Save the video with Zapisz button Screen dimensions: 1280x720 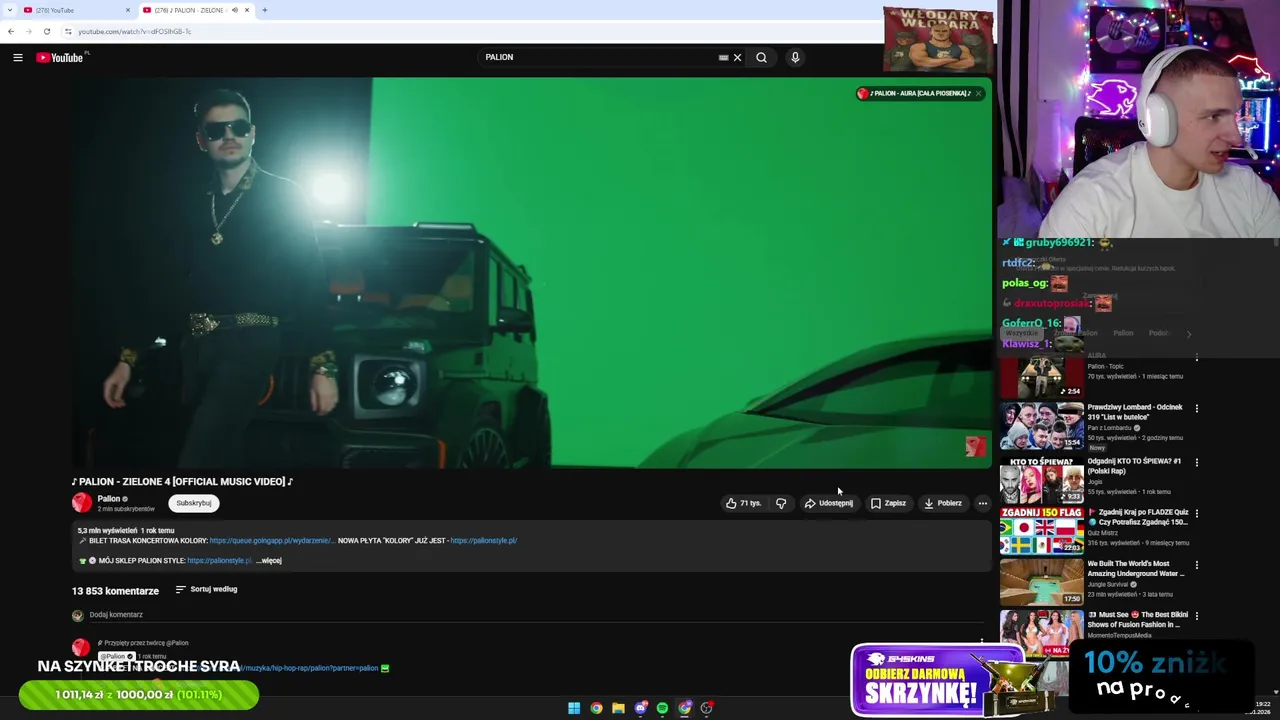888,503
